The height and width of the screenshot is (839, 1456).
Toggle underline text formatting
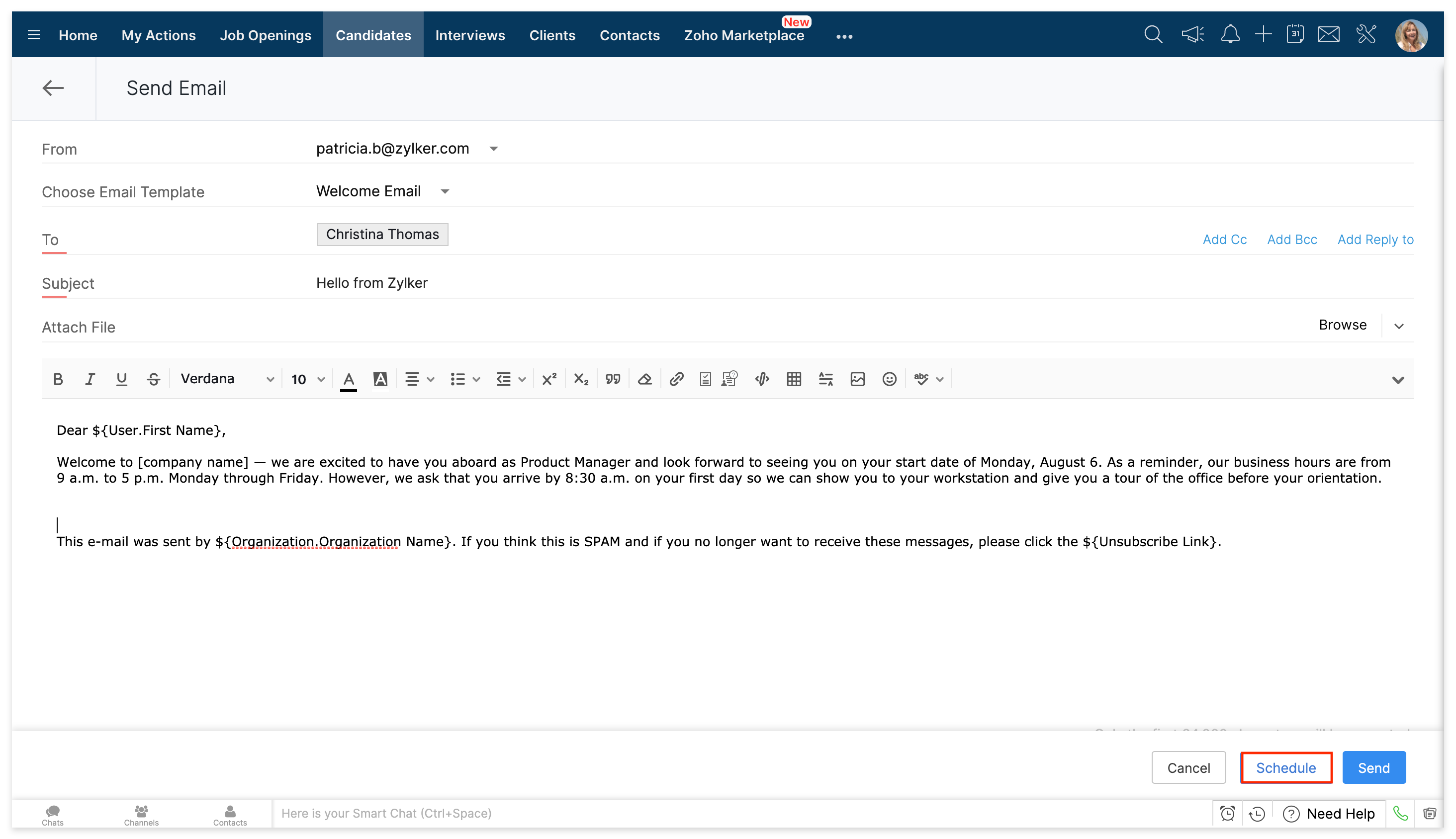tap(121, 379)
